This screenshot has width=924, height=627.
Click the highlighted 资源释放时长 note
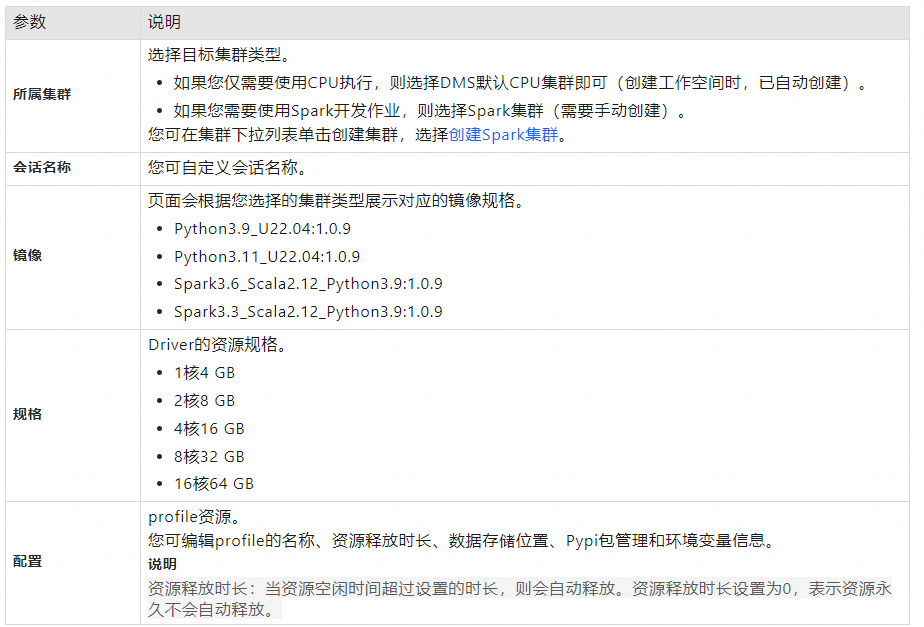pyautogui.click(x=520, y=599)
